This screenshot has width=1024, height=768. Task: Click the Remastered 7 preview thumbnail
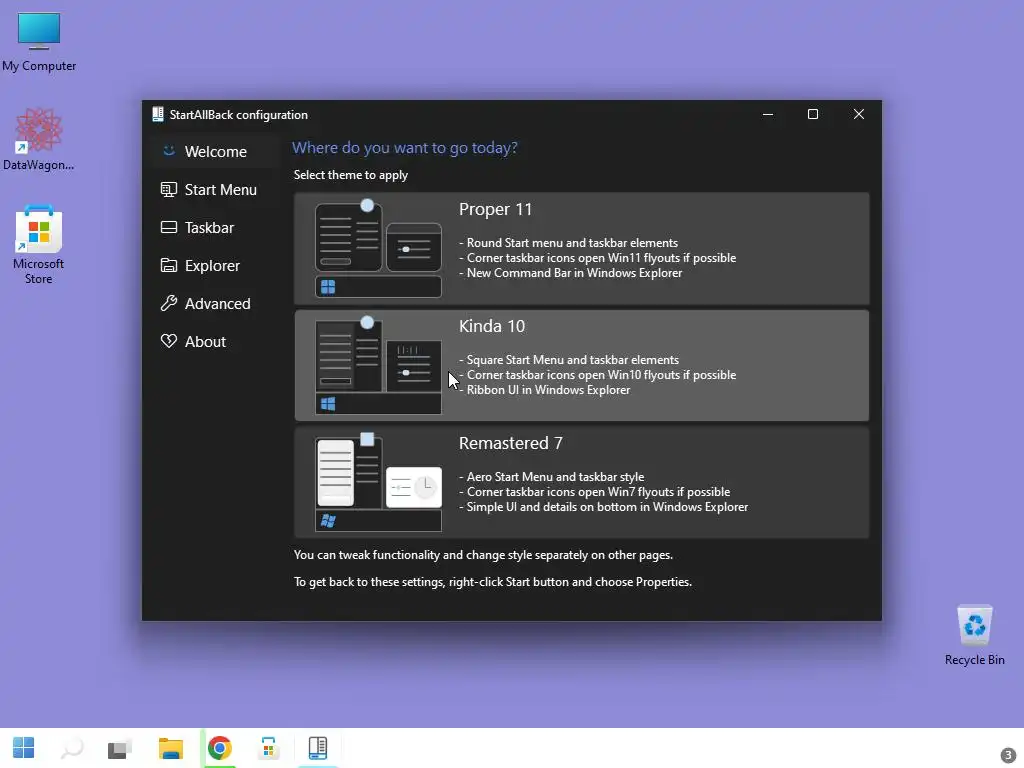pyautogui.click(x=378, y=483)
